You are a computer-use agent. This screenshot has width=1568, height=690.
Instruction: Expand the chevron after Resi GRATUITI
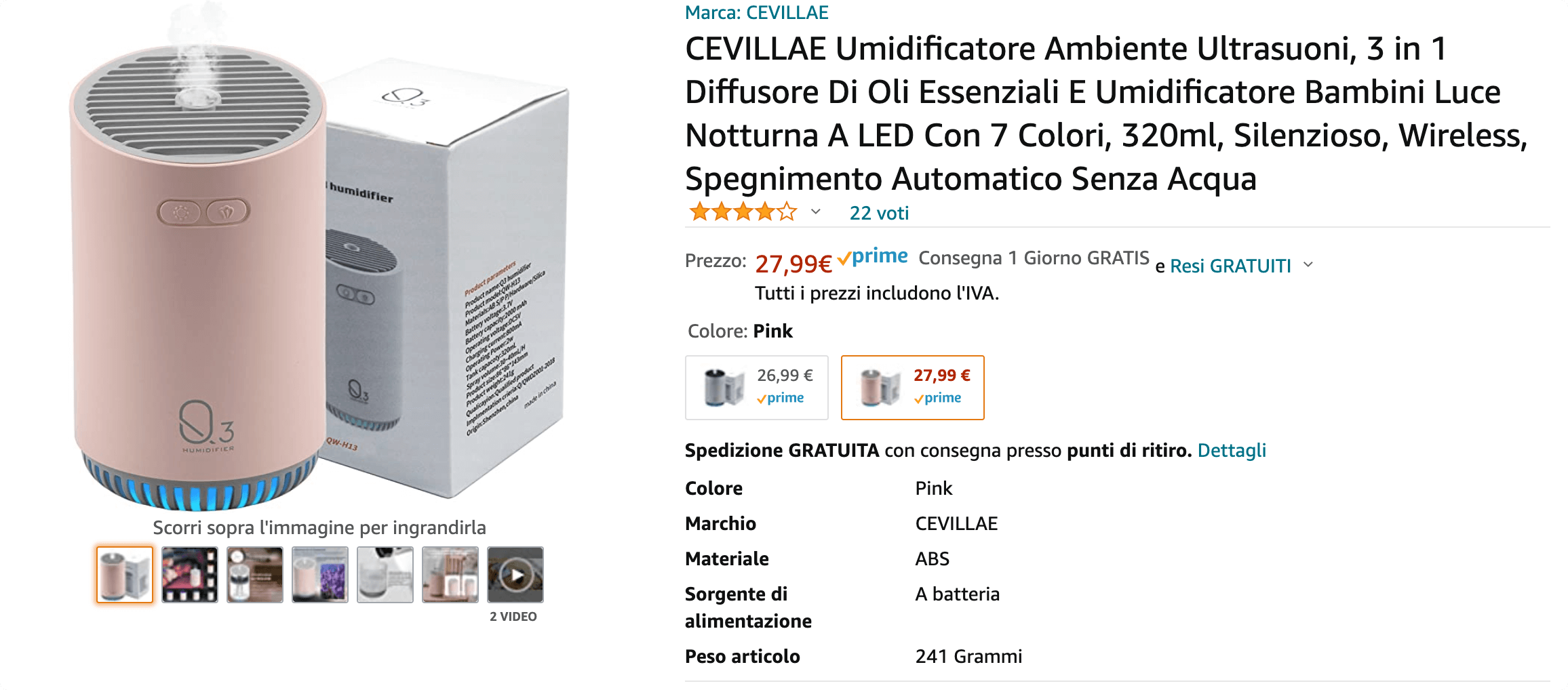(1308, 265)
